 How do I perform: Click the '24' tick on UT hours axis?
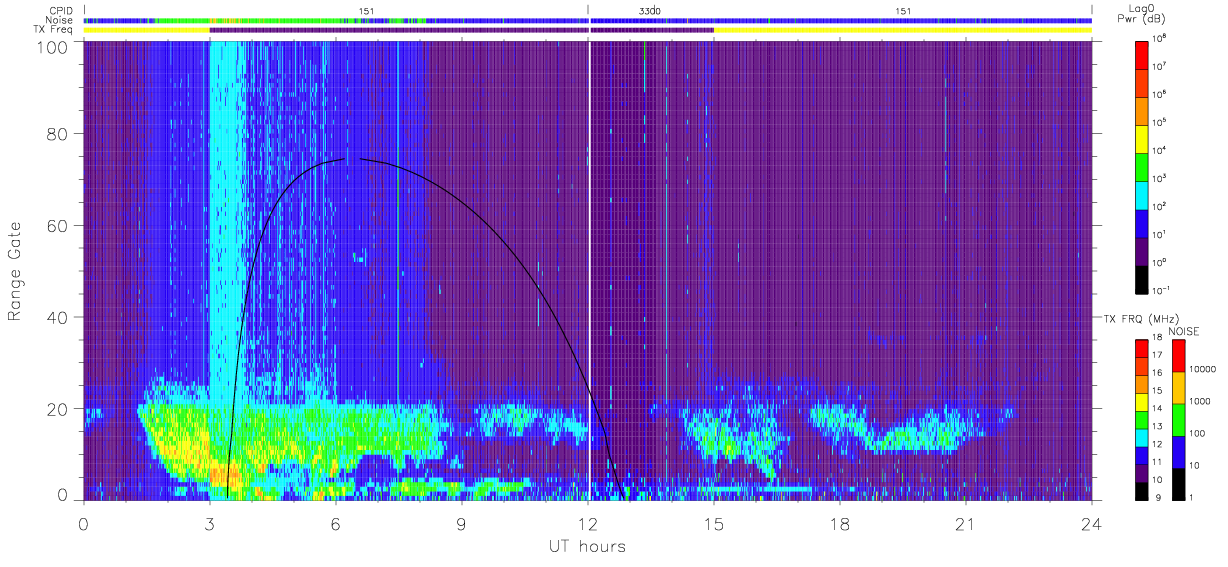click(x=1092, y=523)
